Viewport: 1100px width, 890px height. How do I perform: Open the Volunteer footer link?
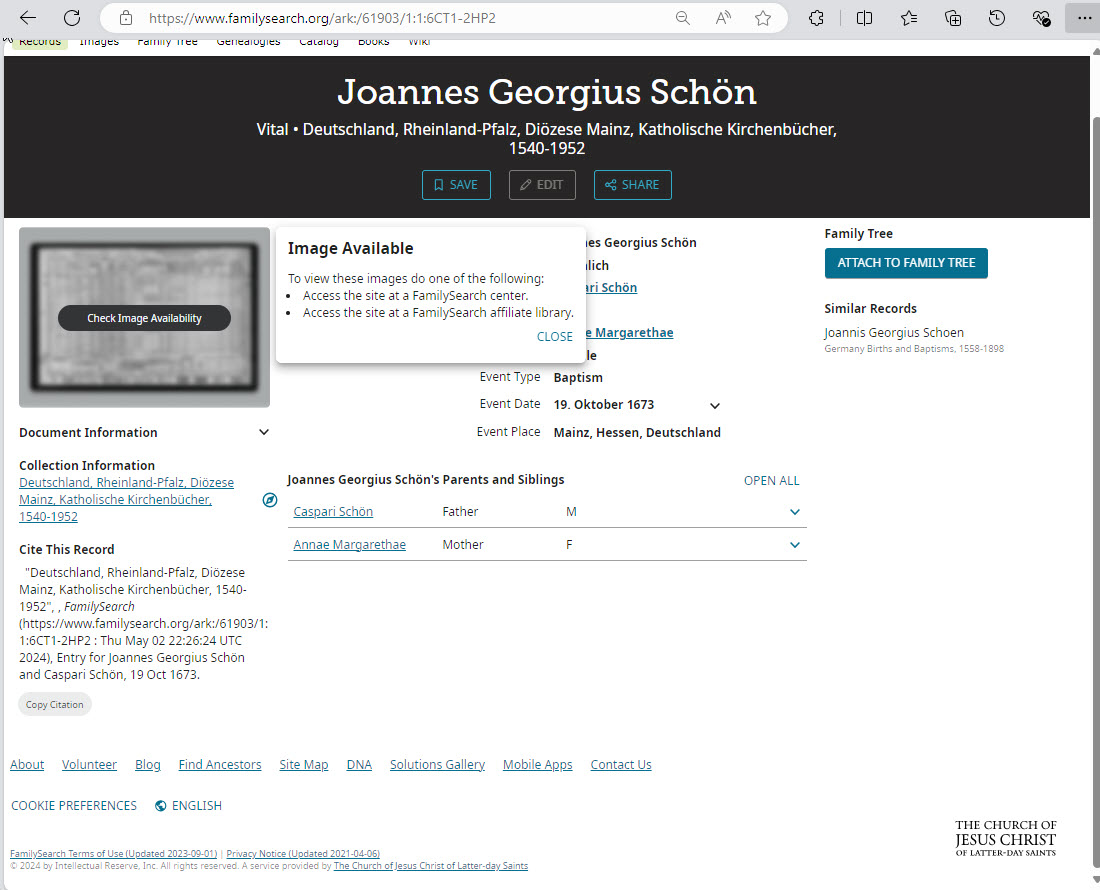[x=89, y=764]
